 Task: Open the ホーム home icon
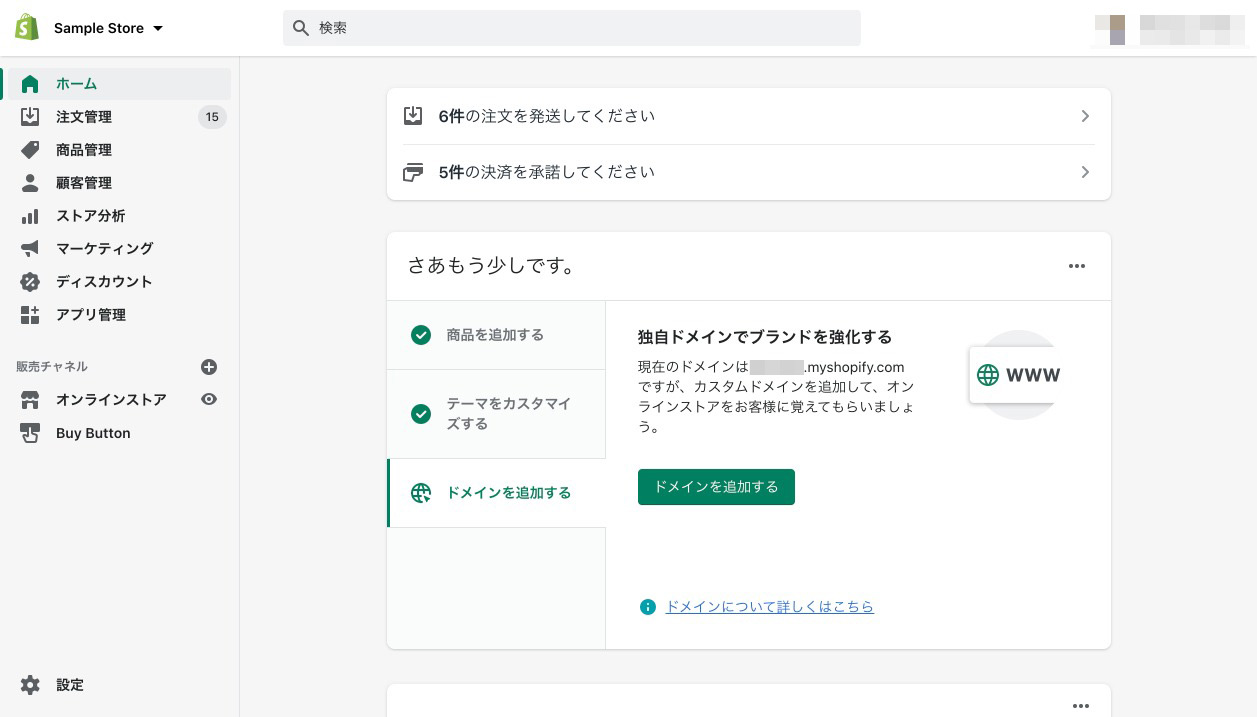coord(30,84)
